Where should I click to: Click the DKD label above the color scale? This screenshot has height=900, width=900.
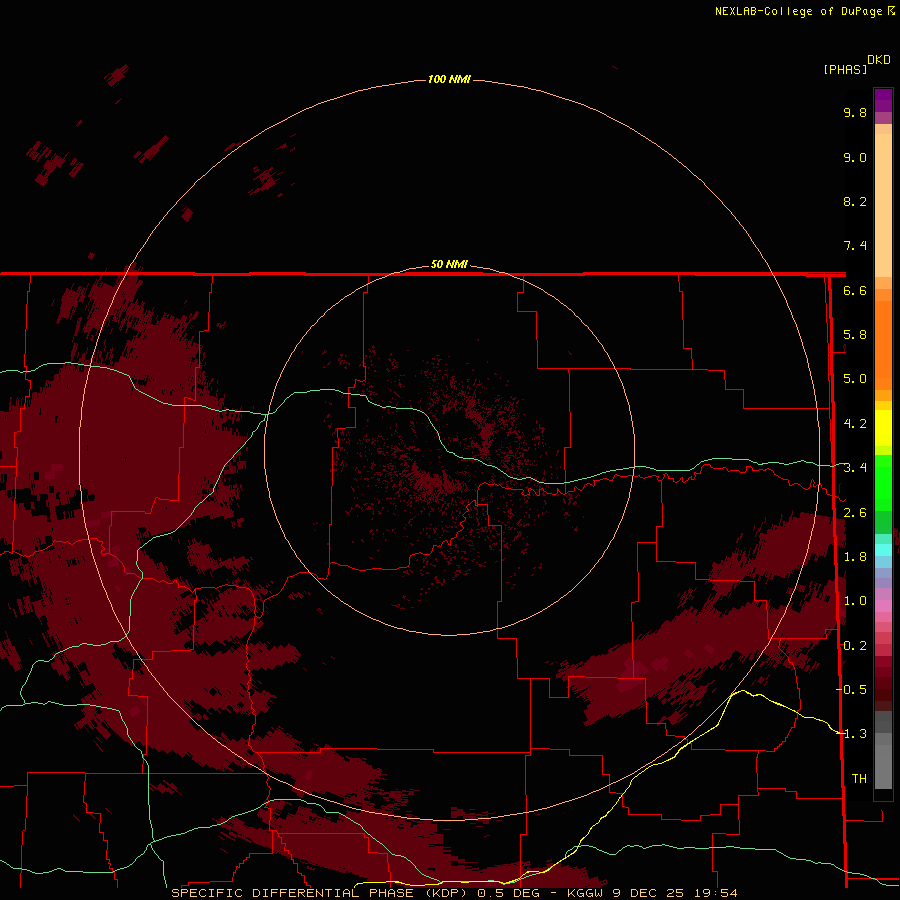879,60
